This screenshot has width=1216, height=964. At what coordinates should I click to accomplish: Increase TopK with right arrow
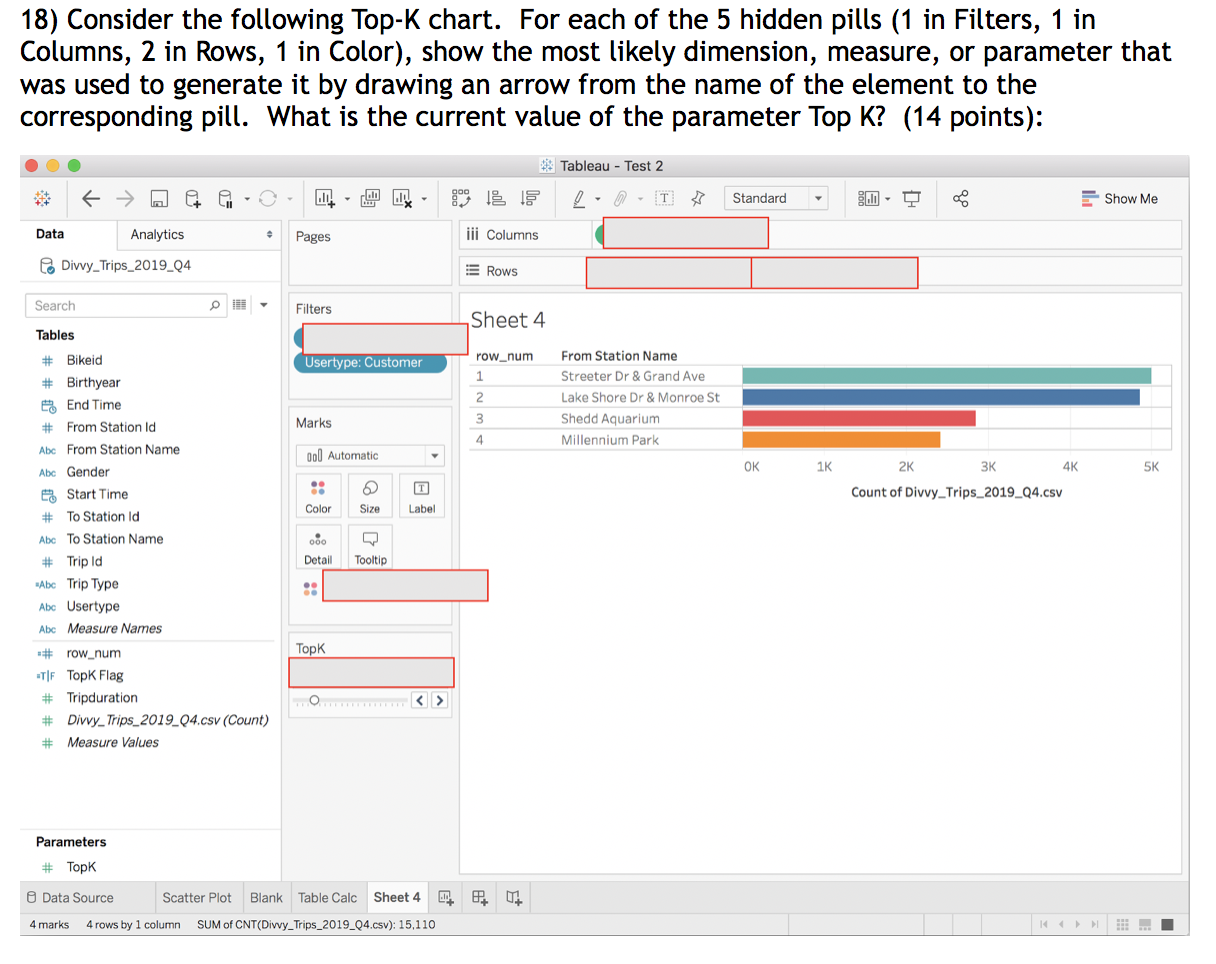(x=439, y=700)
